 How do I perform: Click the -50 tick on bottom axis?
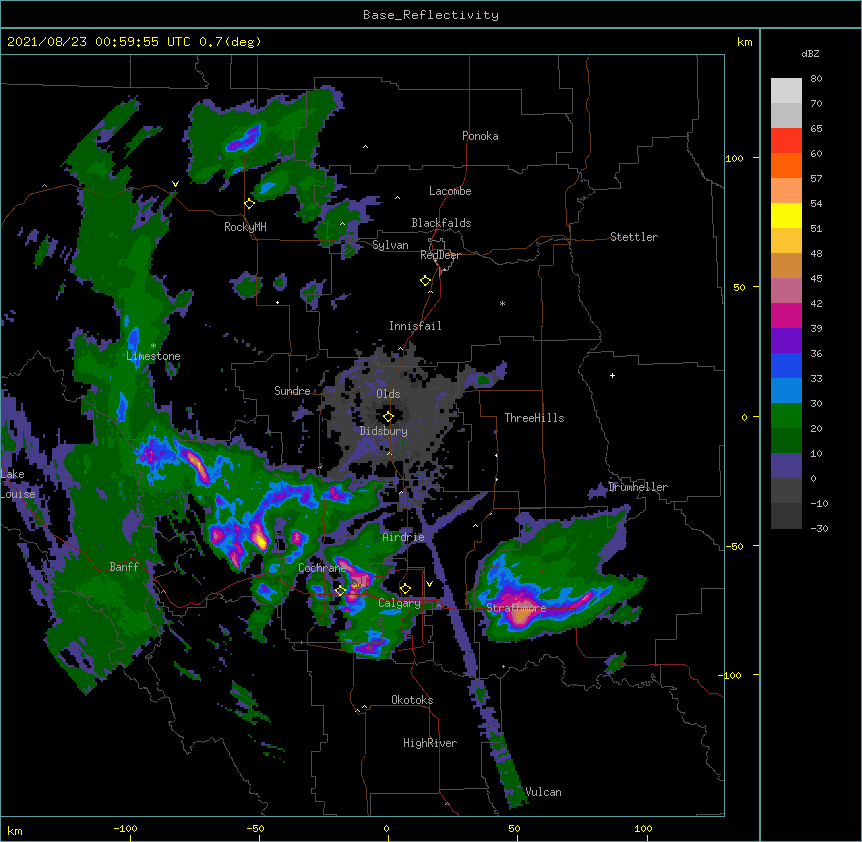[255, 828]
